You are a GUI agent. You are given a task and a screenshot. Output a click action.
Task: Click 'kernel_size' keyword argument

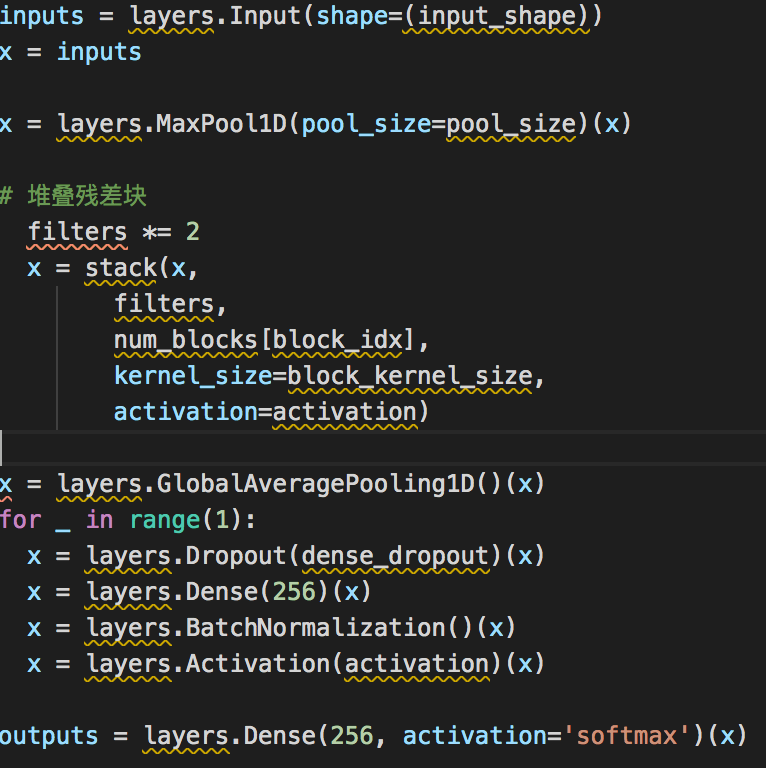tap(193, 376)
